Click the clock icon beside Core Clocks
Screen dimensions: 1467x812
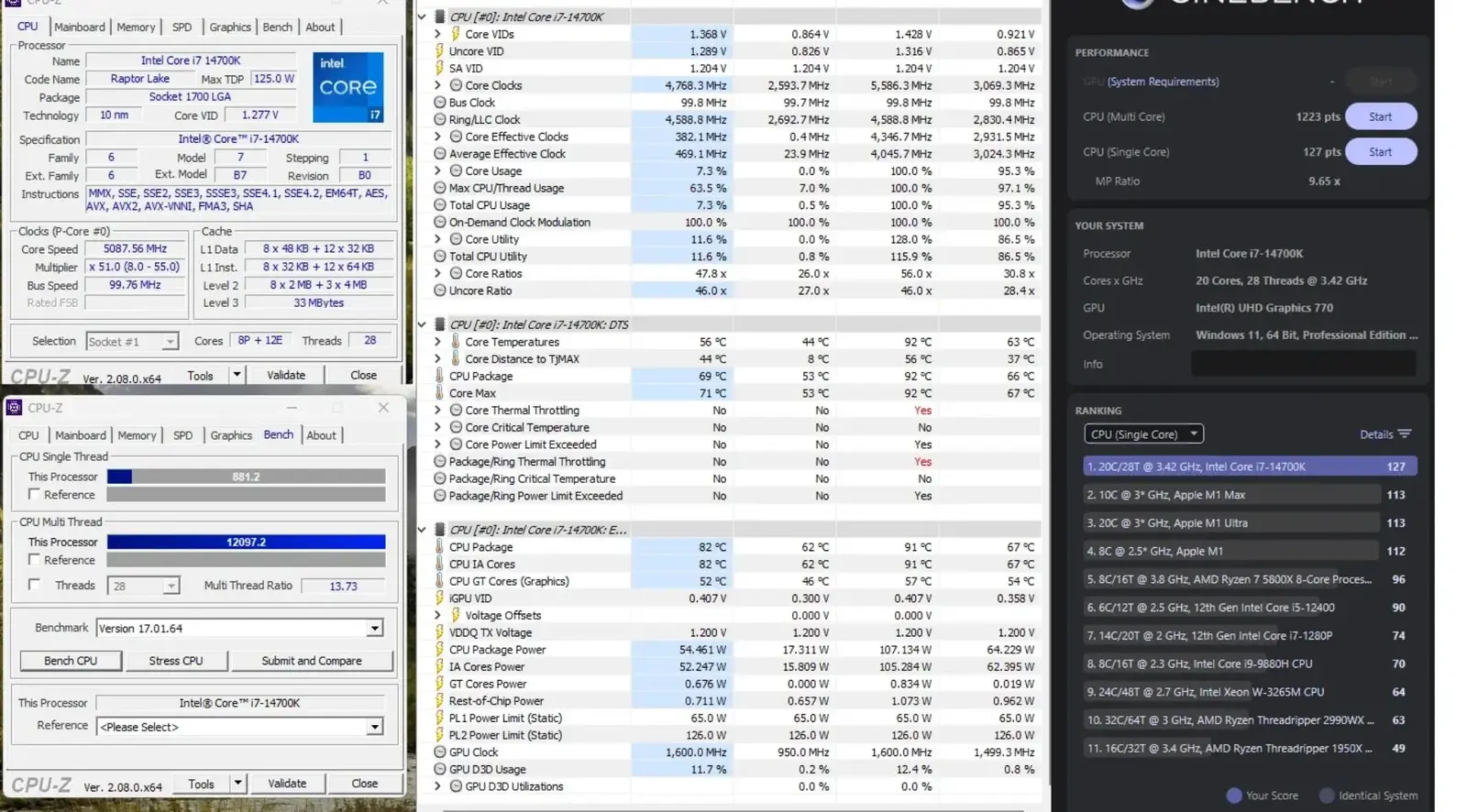coord(456,85)
